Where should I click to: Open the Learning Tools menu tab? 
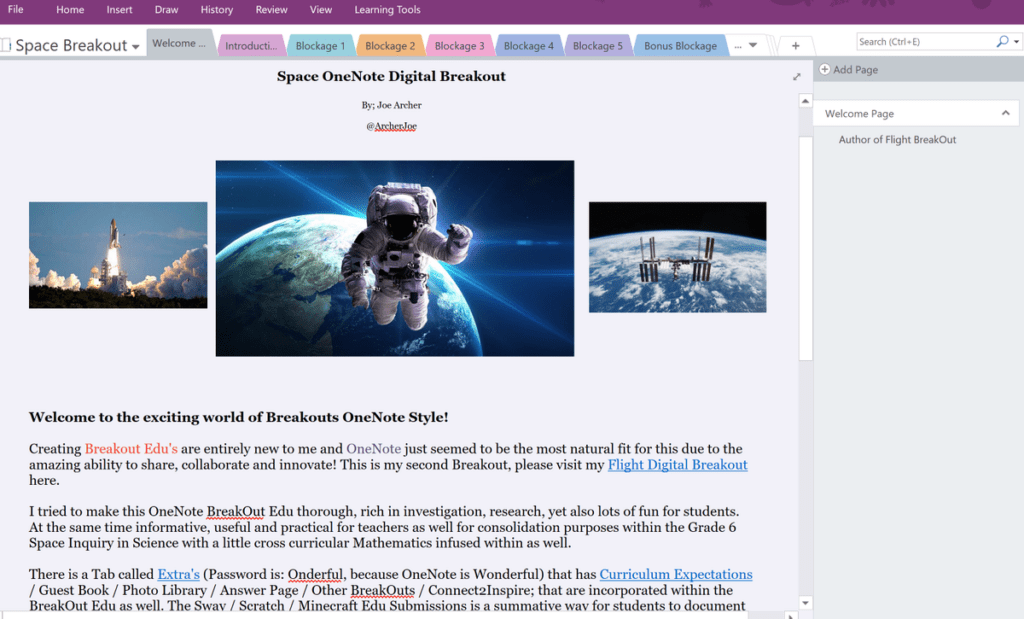(x=387, y=10)
